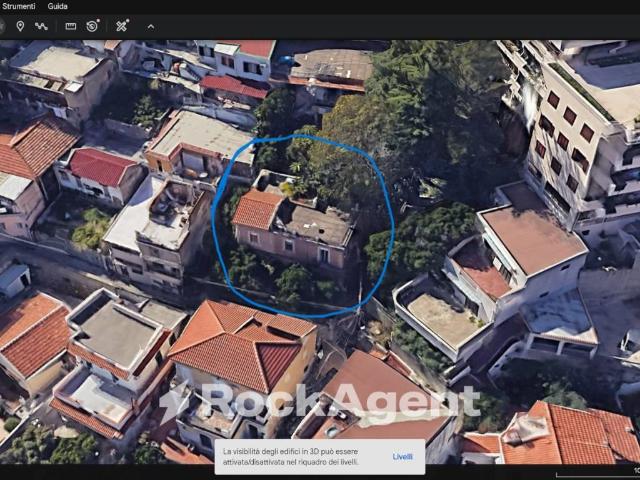Open the Strumenti menu
Viewport: 640px width, 480px height.
pos(18,6)
